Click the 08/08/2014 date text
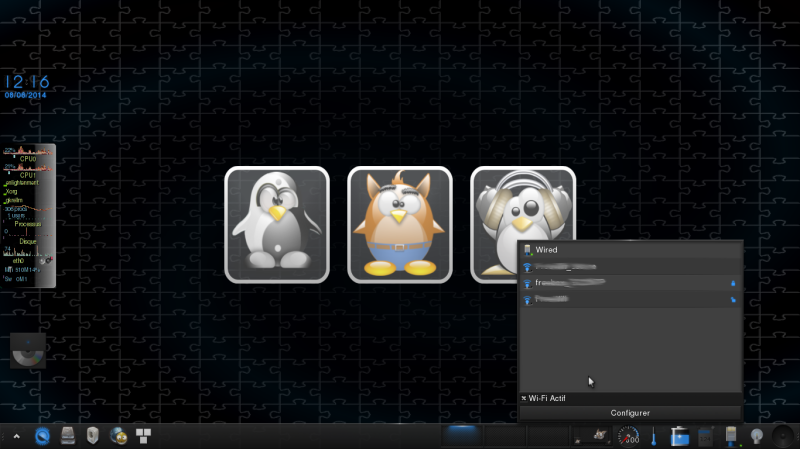This screenshot has width=800, height=449. click(26, 95)
